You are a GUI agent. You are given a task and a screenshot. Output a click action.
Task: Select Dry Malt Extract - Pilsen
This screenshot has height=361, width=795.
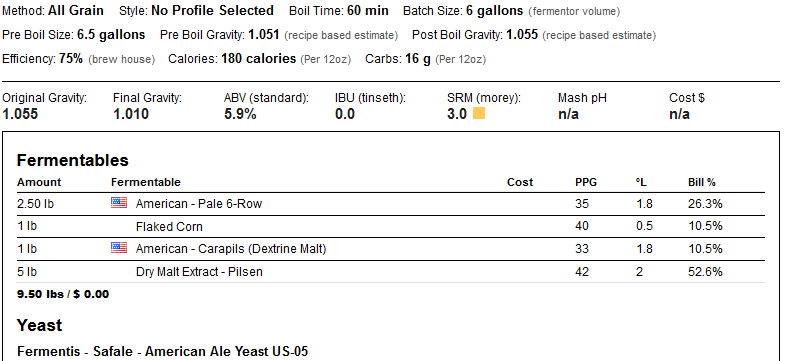199,272
